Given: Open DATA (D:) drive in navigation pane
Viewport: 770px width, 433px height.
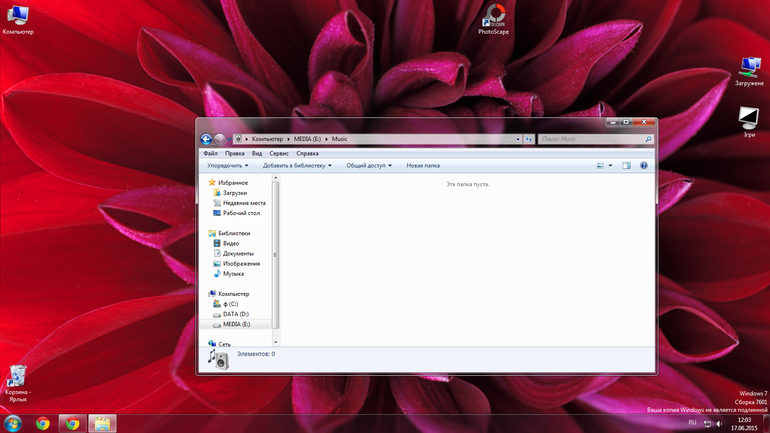Looking at the screenshot, I should tap(236, 314).
